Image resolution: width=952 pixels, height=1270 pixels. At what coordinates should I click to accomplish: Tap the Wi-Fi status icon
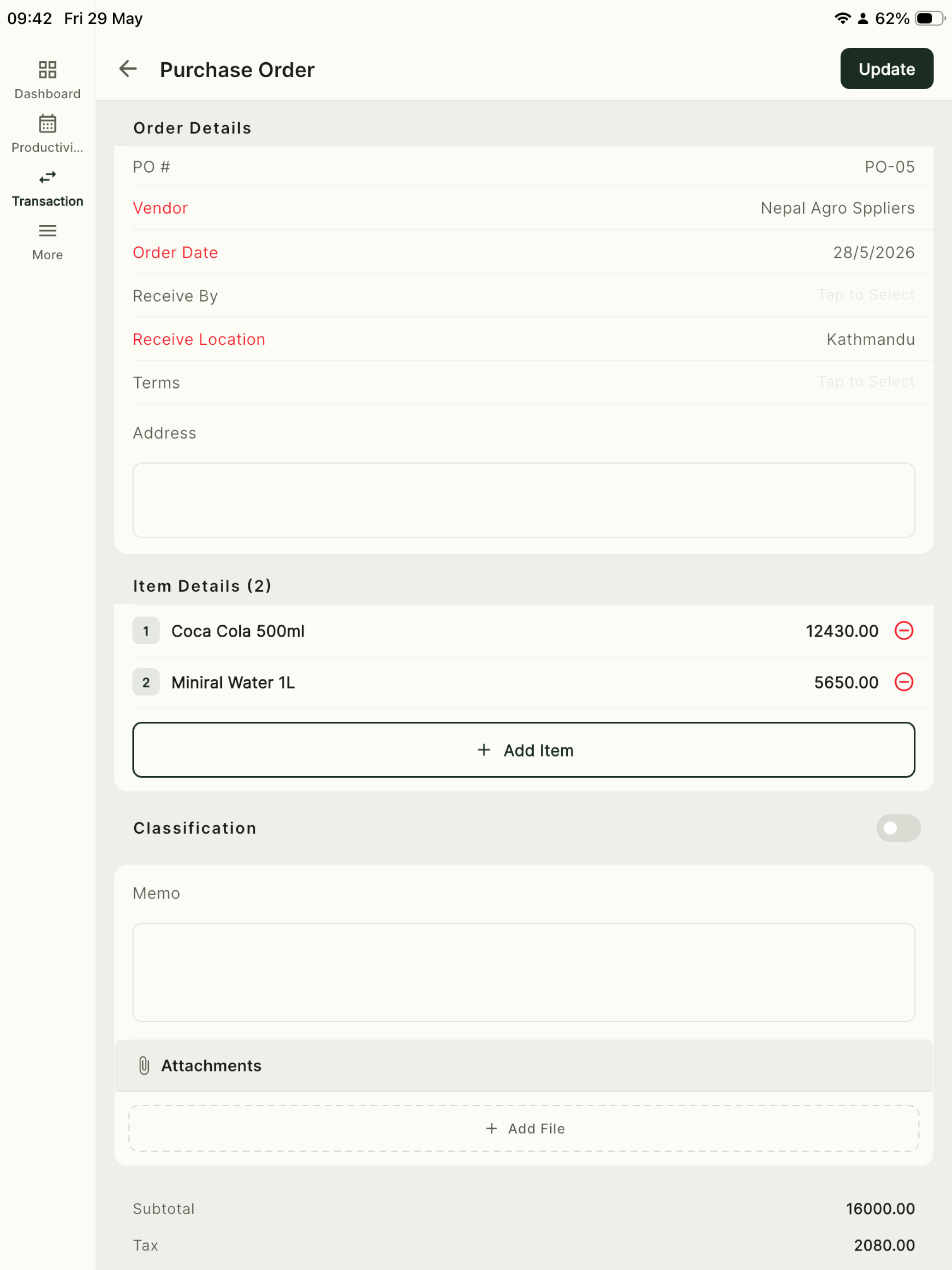click(x=842, y=18)
